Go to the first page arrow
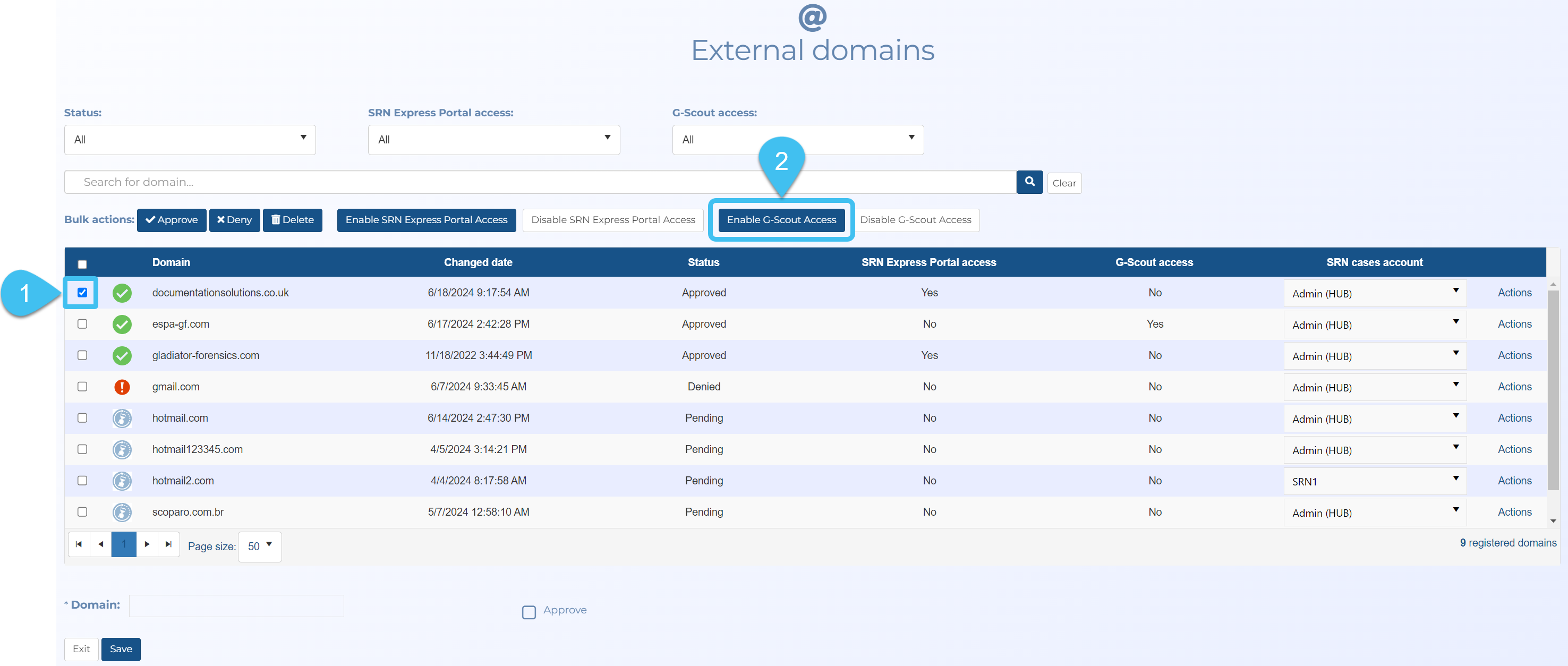The width and height of the screenshot is (1568, 666). (x=79, y=544)
